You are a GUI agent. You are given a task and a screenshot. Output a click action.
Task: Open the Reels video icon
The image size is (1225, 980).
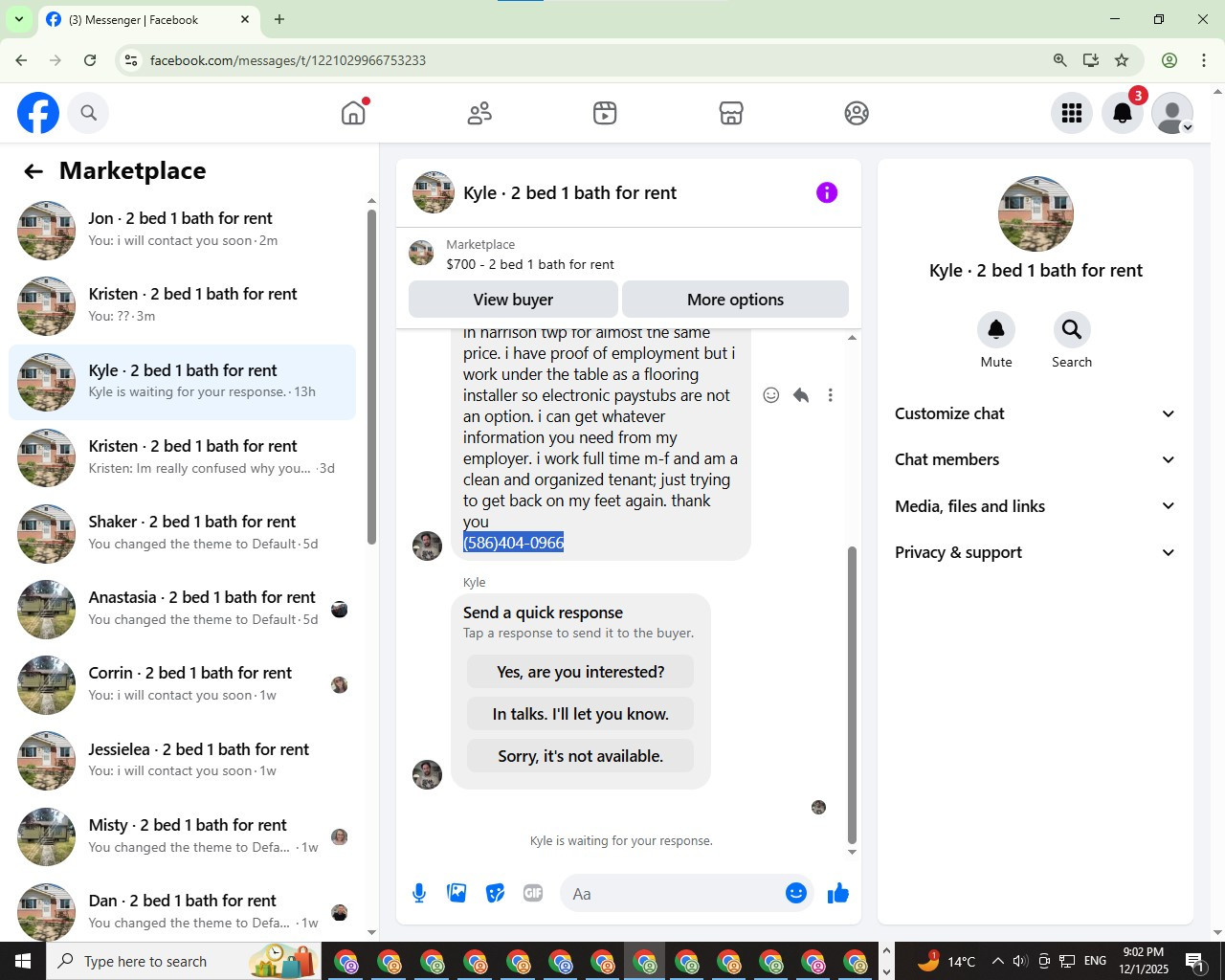[605, 113]
